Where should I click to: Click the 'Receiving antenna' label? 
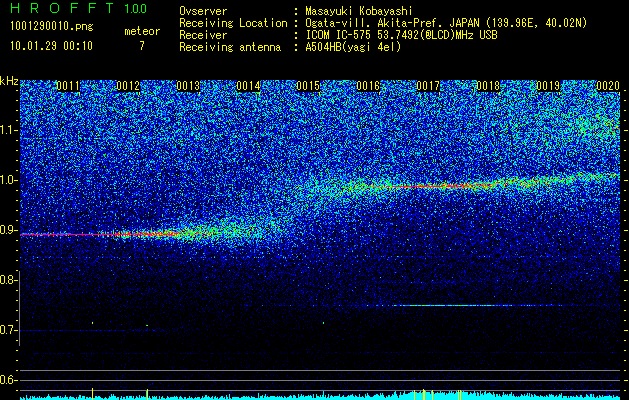click(230, 47)
